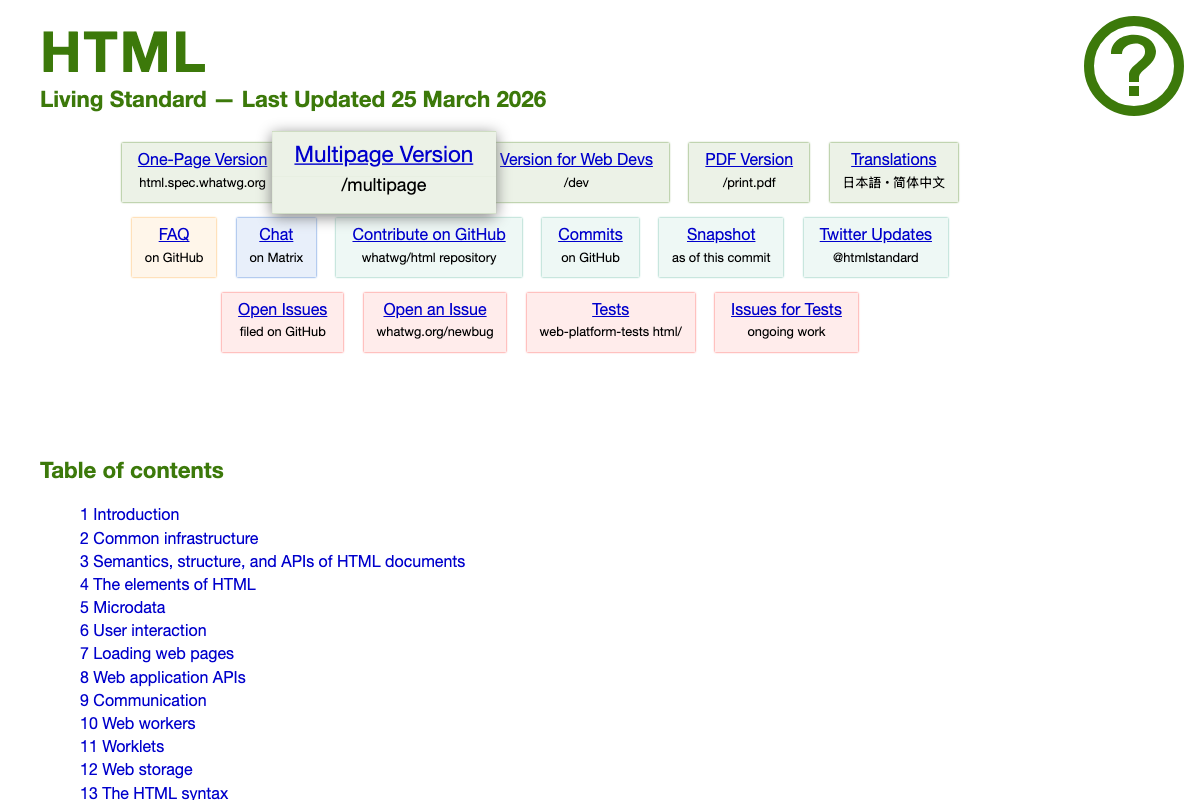Open the Version for Web Devs link
This screenshot has width=1200, height=800.
(576, 159)
